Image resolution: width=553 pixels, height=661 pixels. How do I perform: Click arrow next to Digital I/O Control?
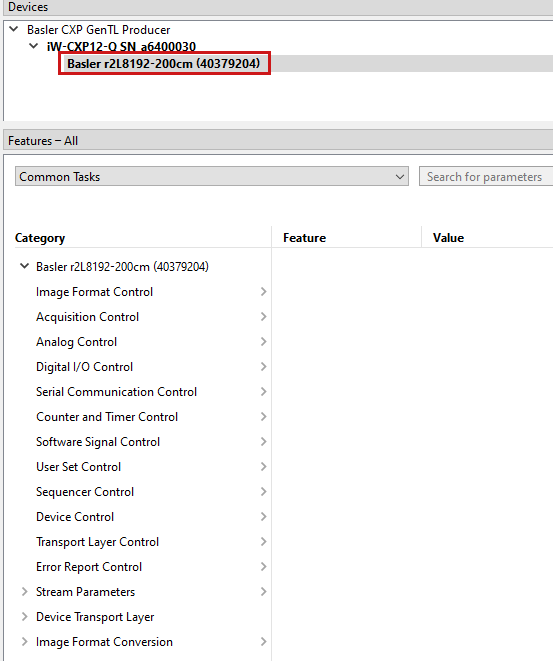pyautogui.click(x=263, y=367)
